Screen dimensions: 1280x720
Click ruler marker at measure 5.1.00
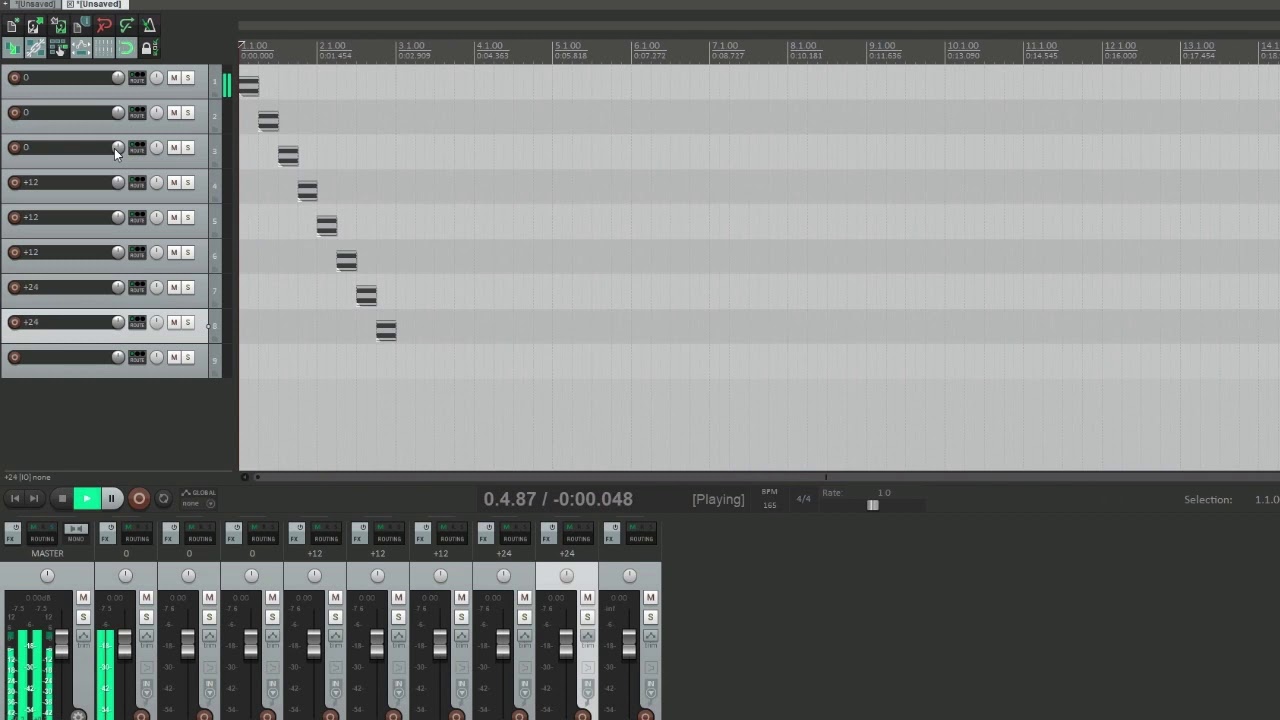568,46
